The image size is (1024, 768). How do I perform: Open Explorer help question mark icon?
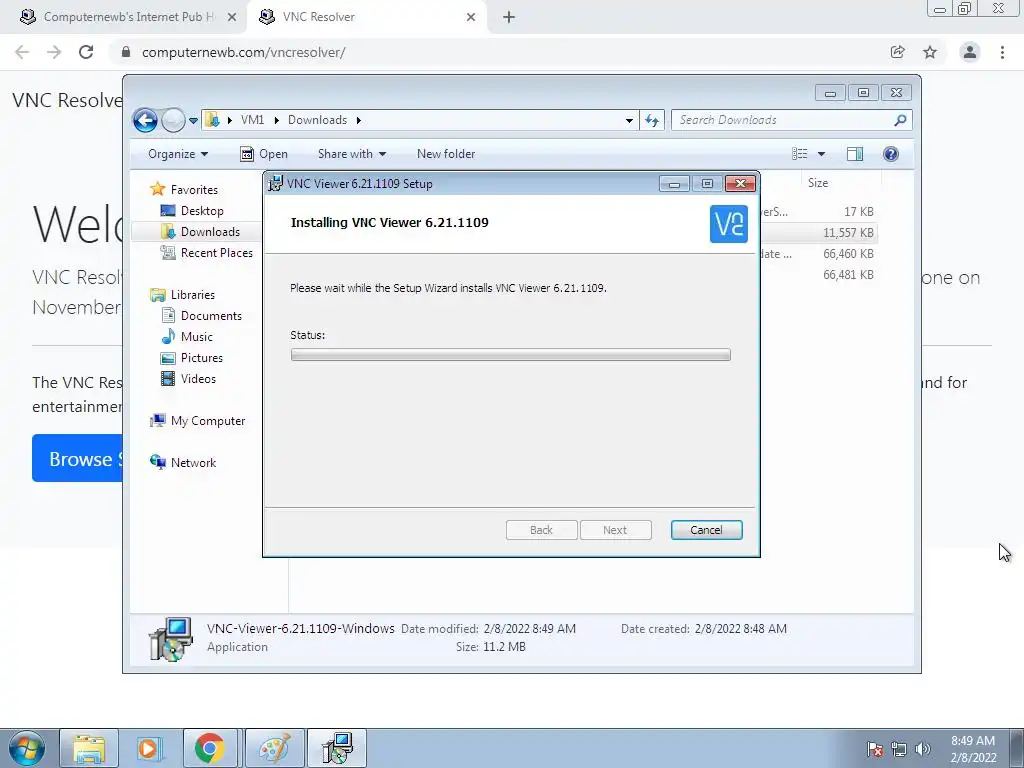(x=891, y=154)
